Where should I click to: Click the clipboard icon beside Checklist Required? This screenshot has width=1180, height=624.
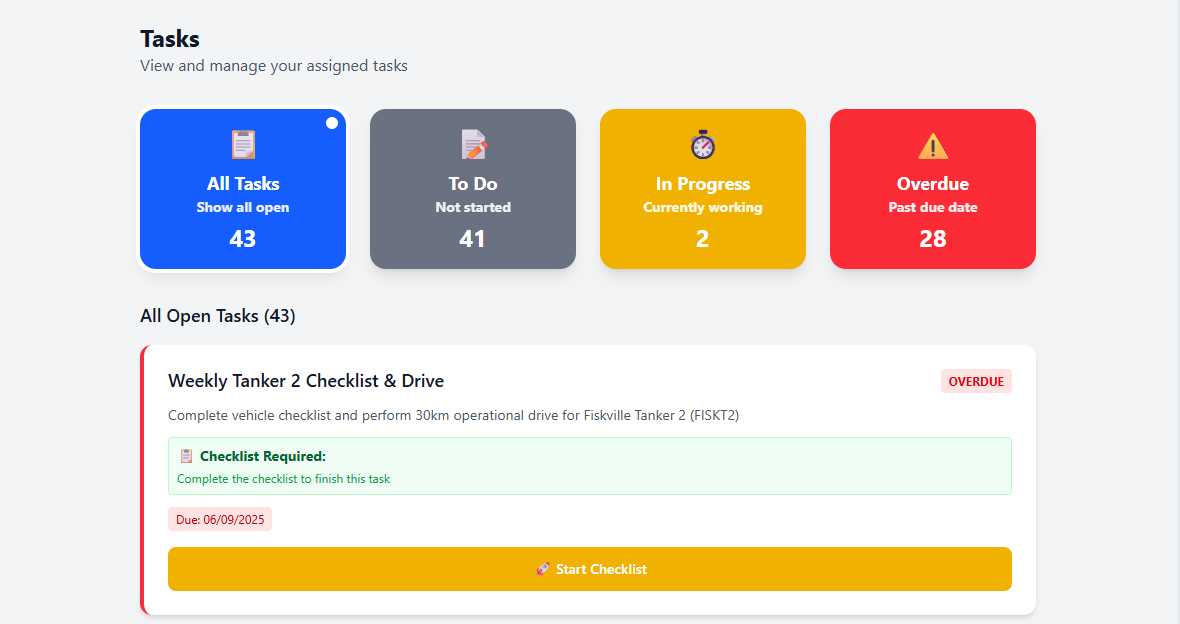point(186,455)
